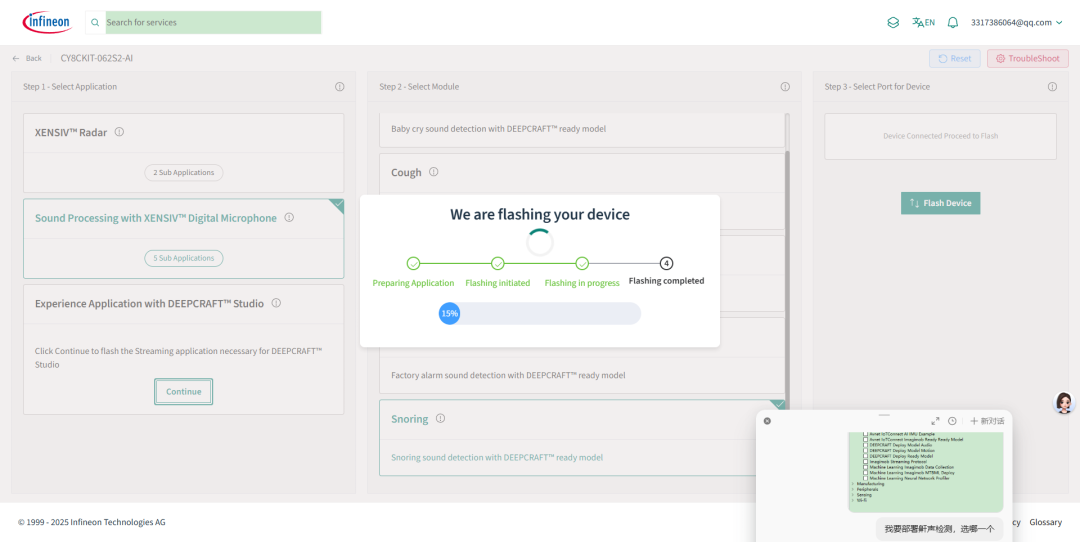This screenshot has height=542, width=1080.
Task: Open account dropdown 3317386064@qq.com
Action: click(x=1016, y=22)
